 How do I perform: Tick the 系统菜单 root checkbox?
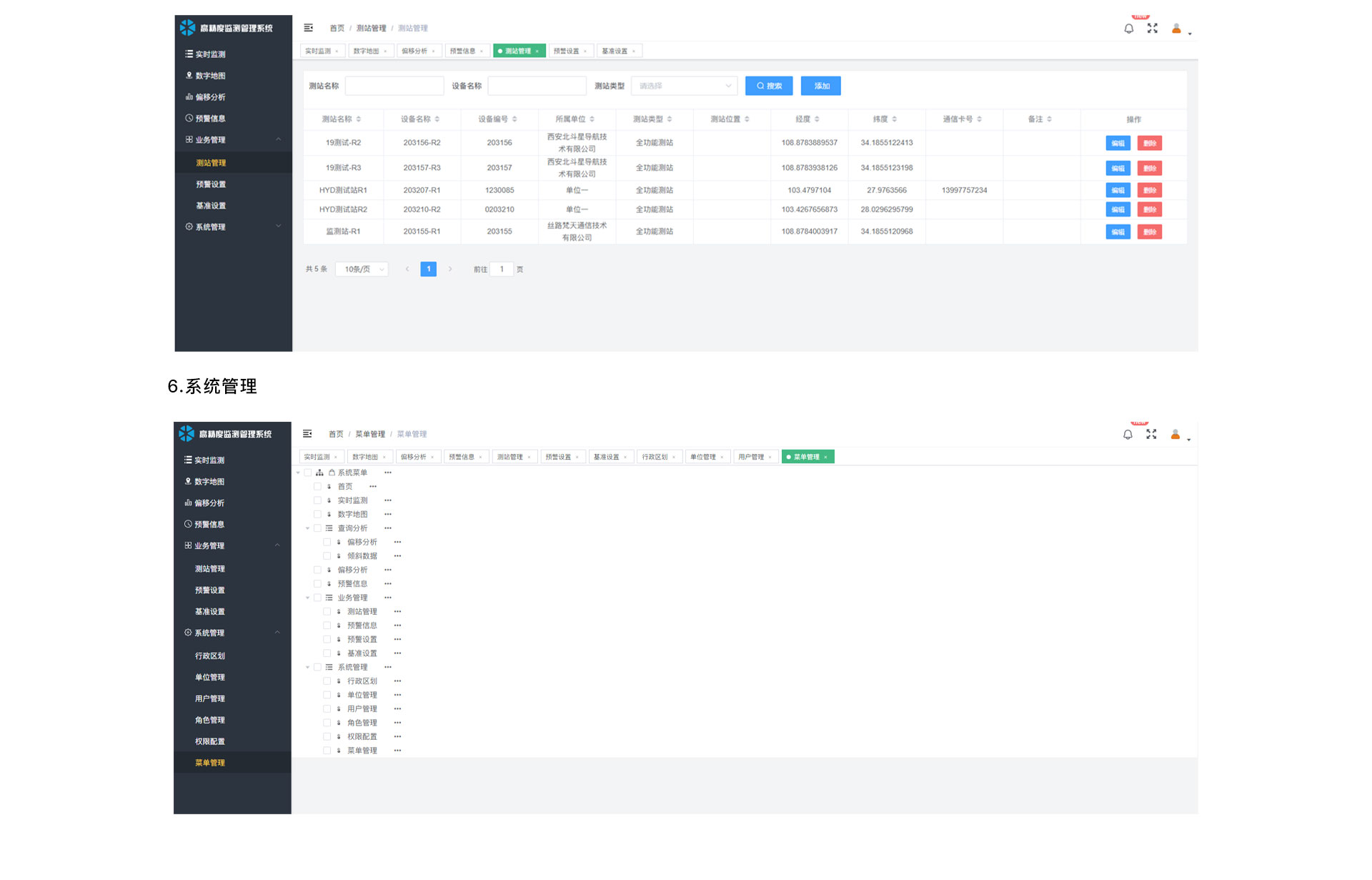pyautogui.click(x=308, y=473)
